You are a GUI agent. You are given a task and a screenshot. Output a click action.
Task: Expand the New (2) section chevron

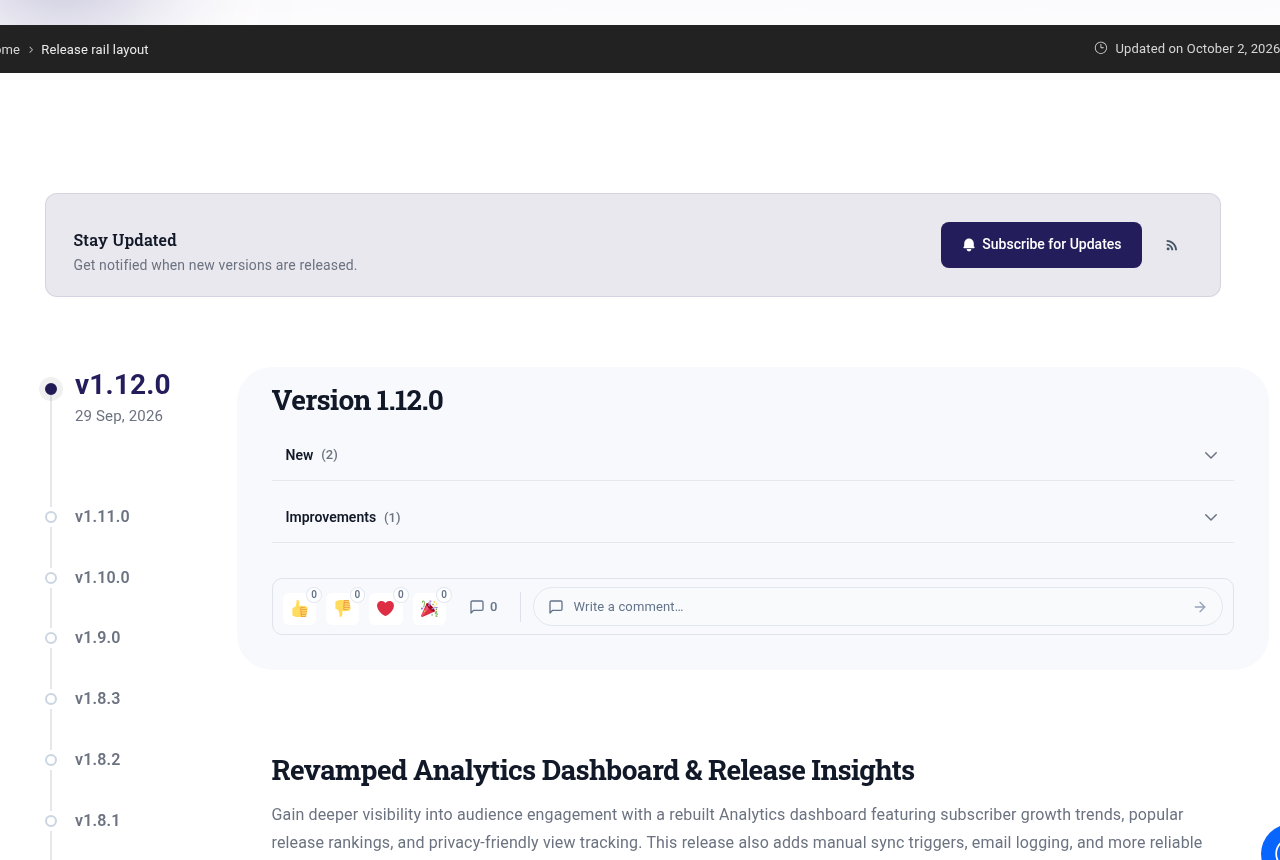pyautogui.click(x=1211, y=455)
